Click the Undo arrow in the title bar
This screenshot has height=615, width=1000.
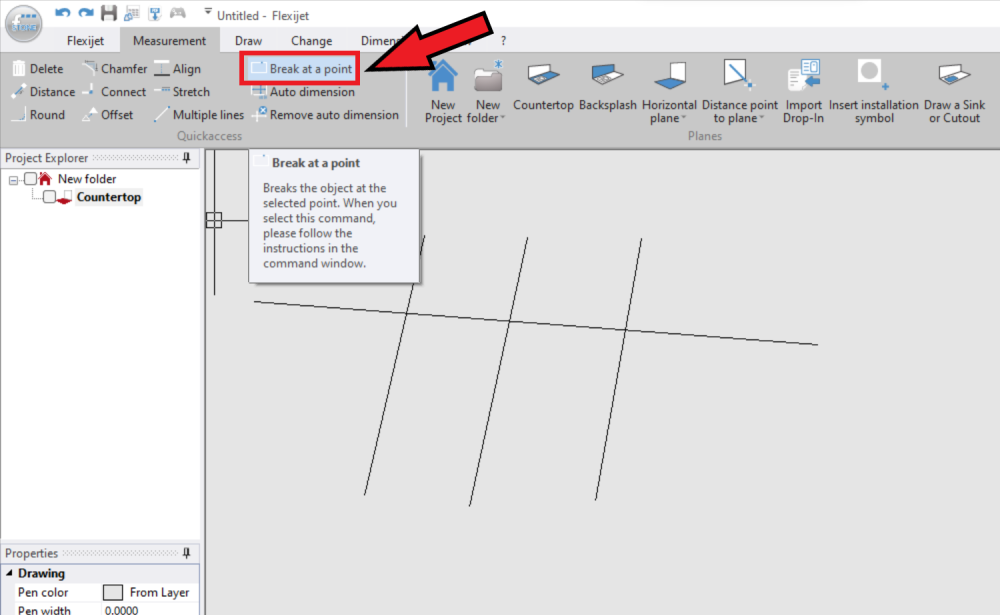tap(62, 12)
